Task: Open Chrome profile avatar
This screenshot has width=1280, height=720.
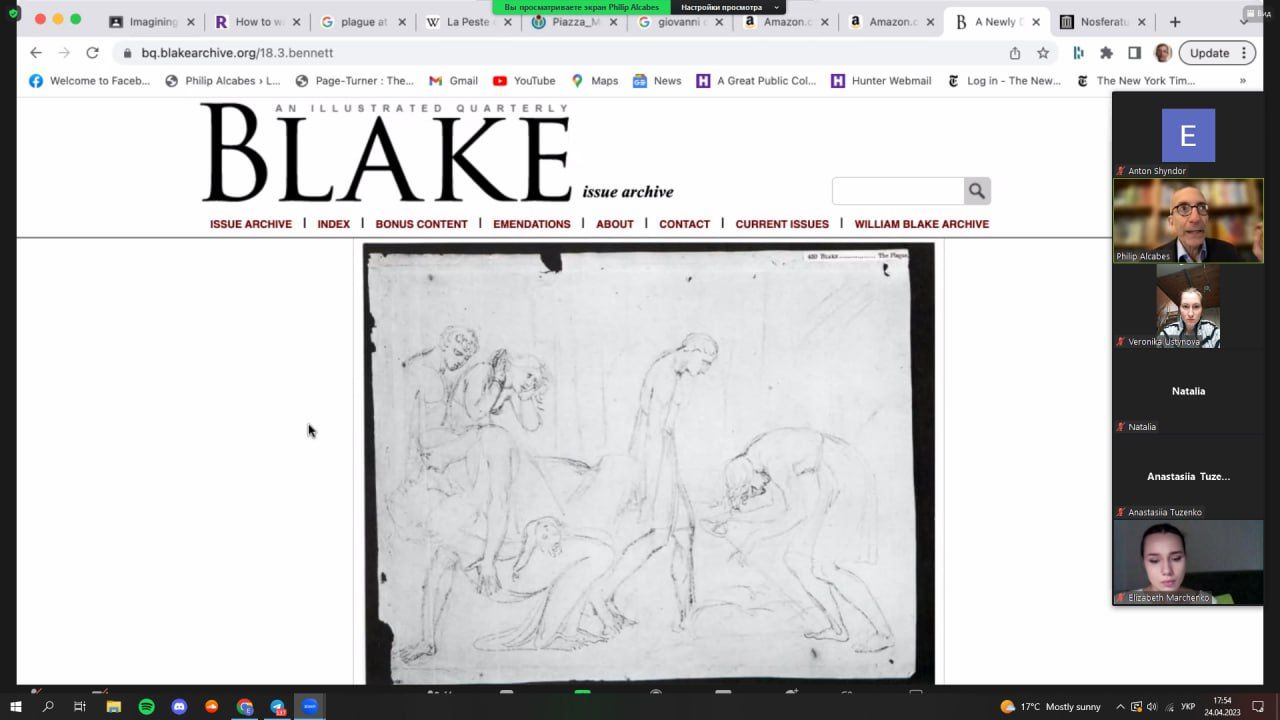Action: 1163,53
